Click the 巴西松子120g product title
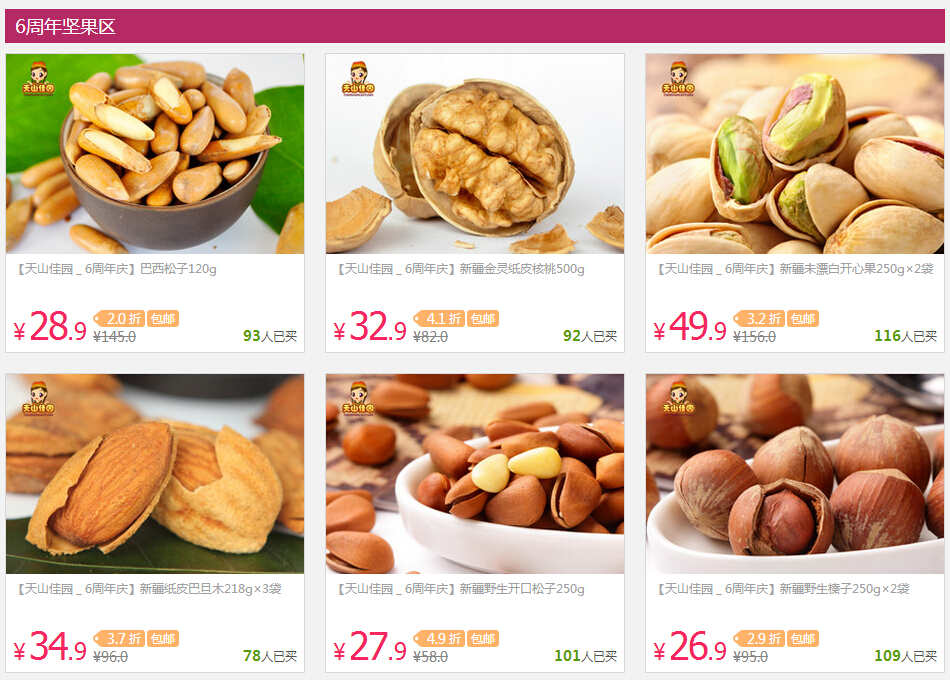This screenshot has width=950, height=680. click(x=116, y=269)
